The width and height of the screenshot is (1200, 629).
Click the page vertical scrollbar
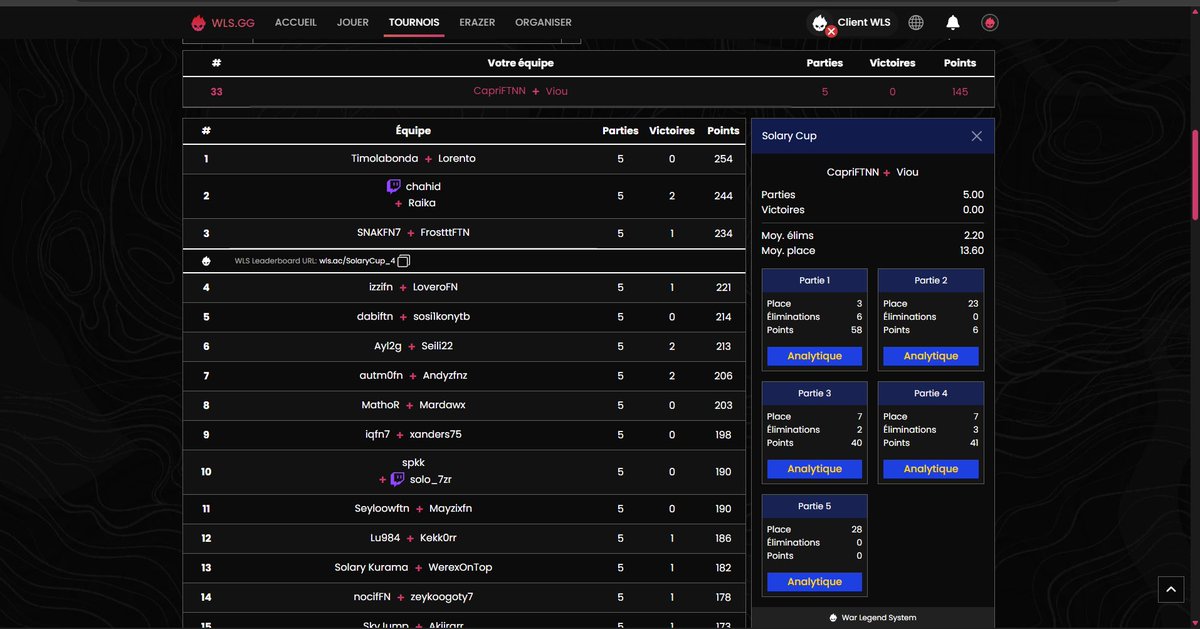pyautogui.click(x=1195, y=173)
